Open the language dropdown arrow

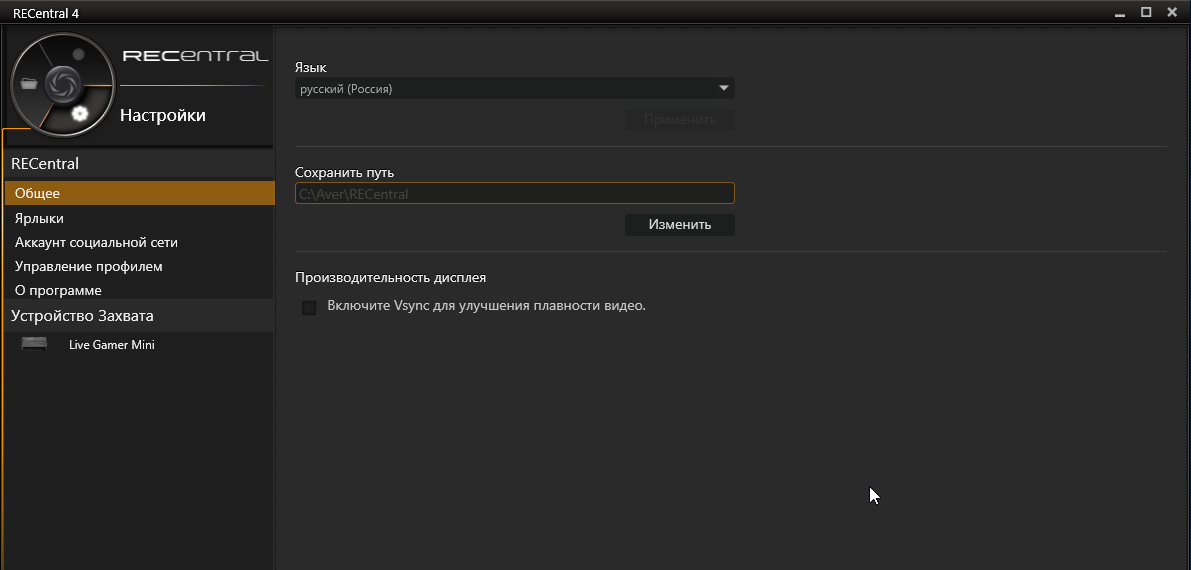tap(724, 88)
